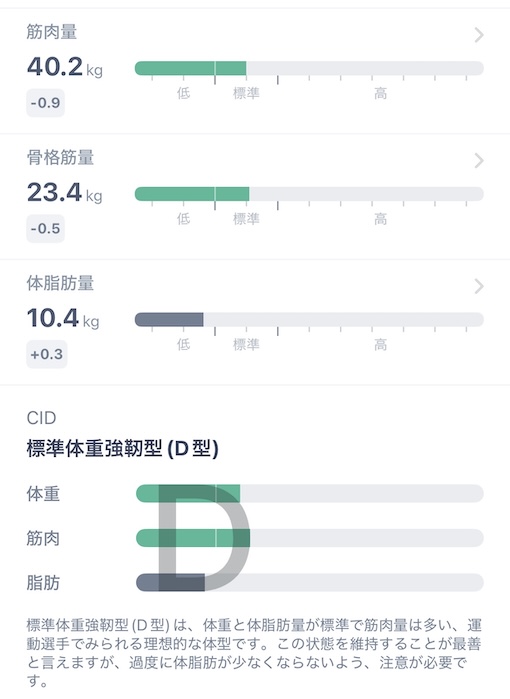The width and height of the screenshot is (510, 699).
Task: Open the 骨格筋量 detail chevron
Action: pos(479,160)
